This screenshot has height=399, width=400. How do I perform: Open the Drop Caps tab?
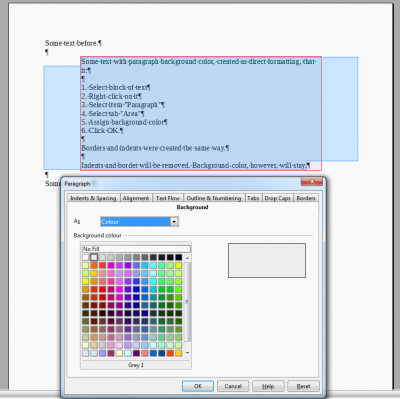coord(277,198)
